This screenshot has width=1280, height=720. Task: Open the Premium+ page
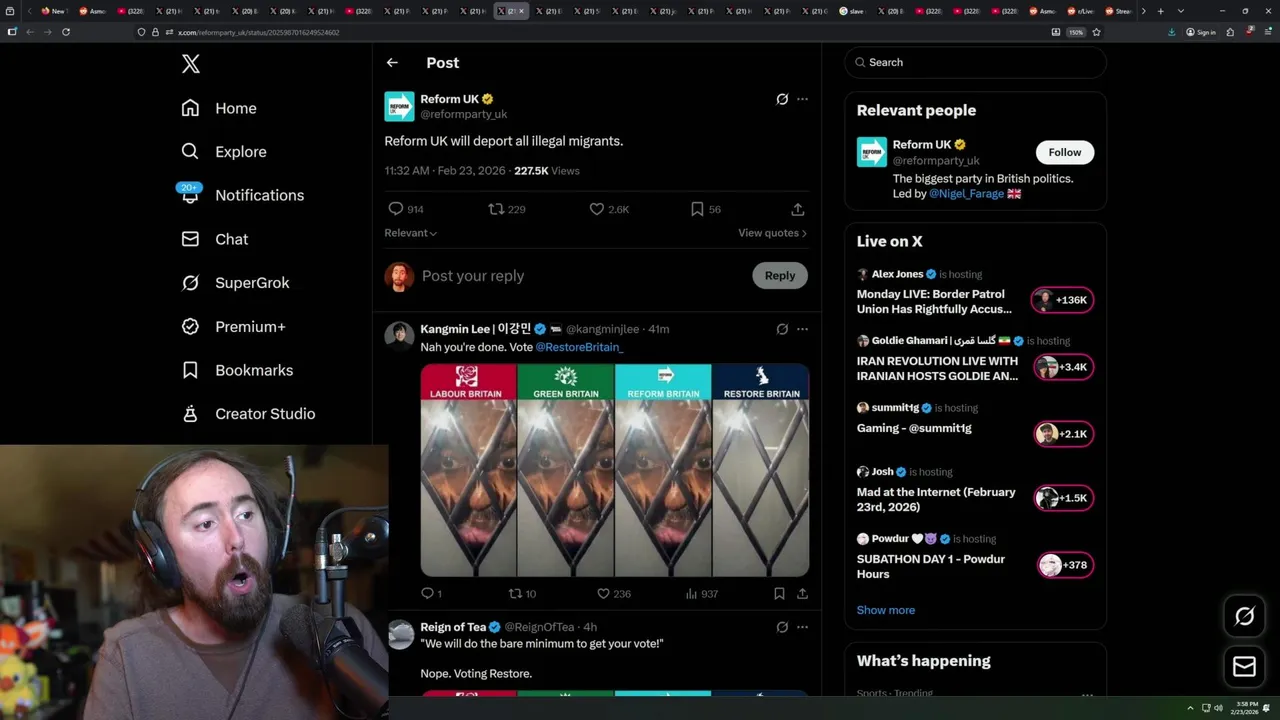[233, 326]
